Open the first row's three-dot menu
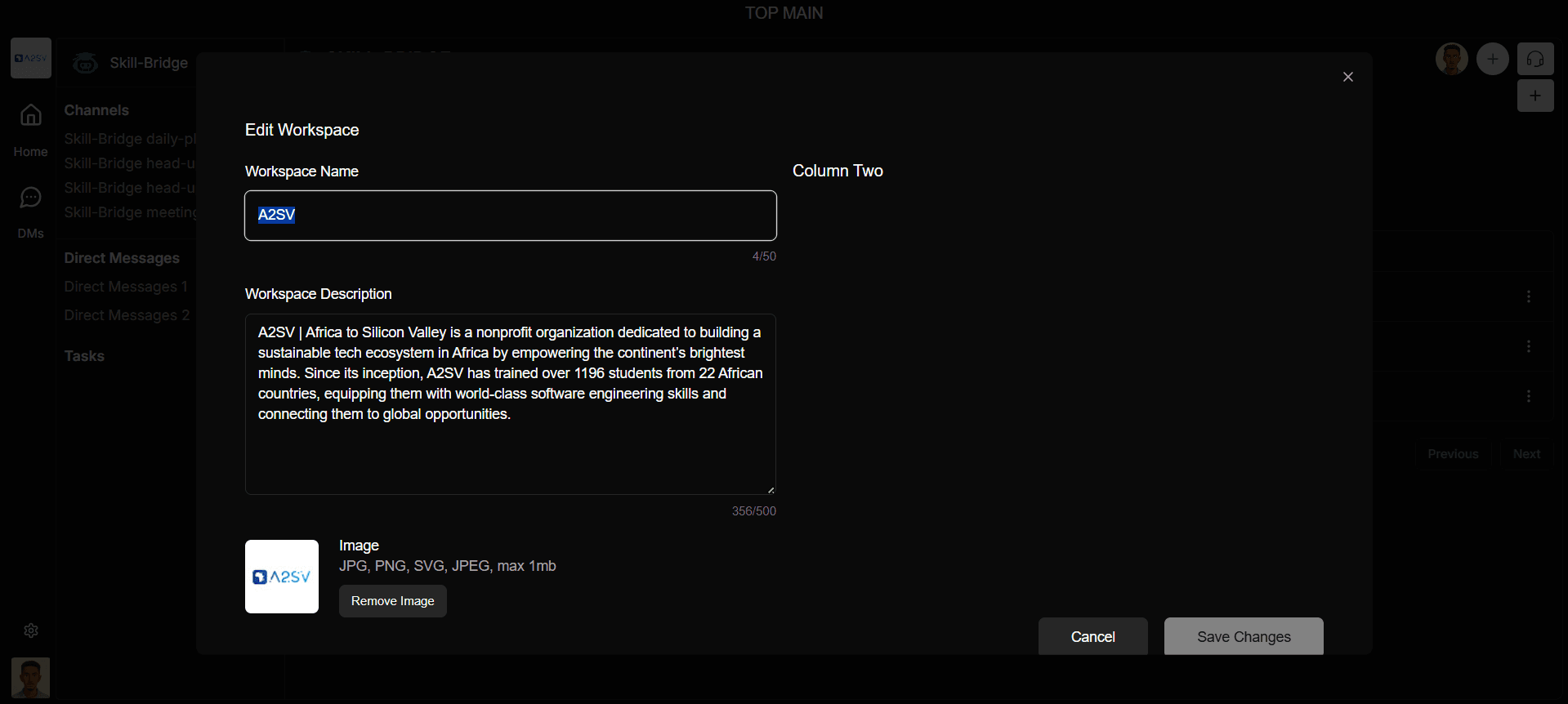 tap(1529, 296)
